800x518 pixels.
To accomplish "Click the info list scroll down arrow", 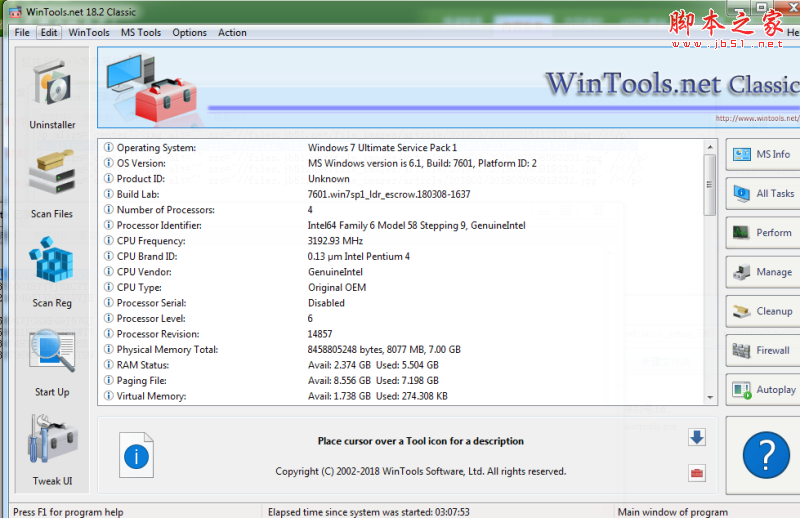I will coord(710,398).
